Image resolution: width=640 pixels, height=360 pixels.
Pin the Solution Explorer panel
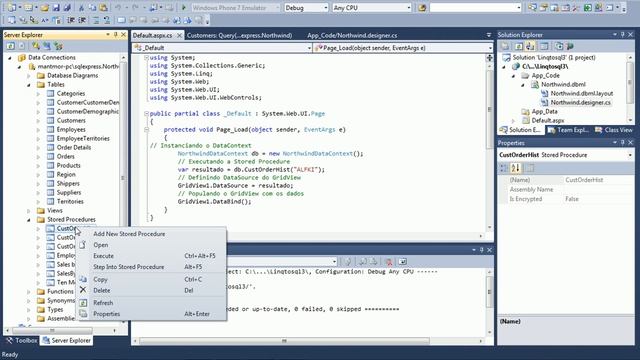pos(622,35)
